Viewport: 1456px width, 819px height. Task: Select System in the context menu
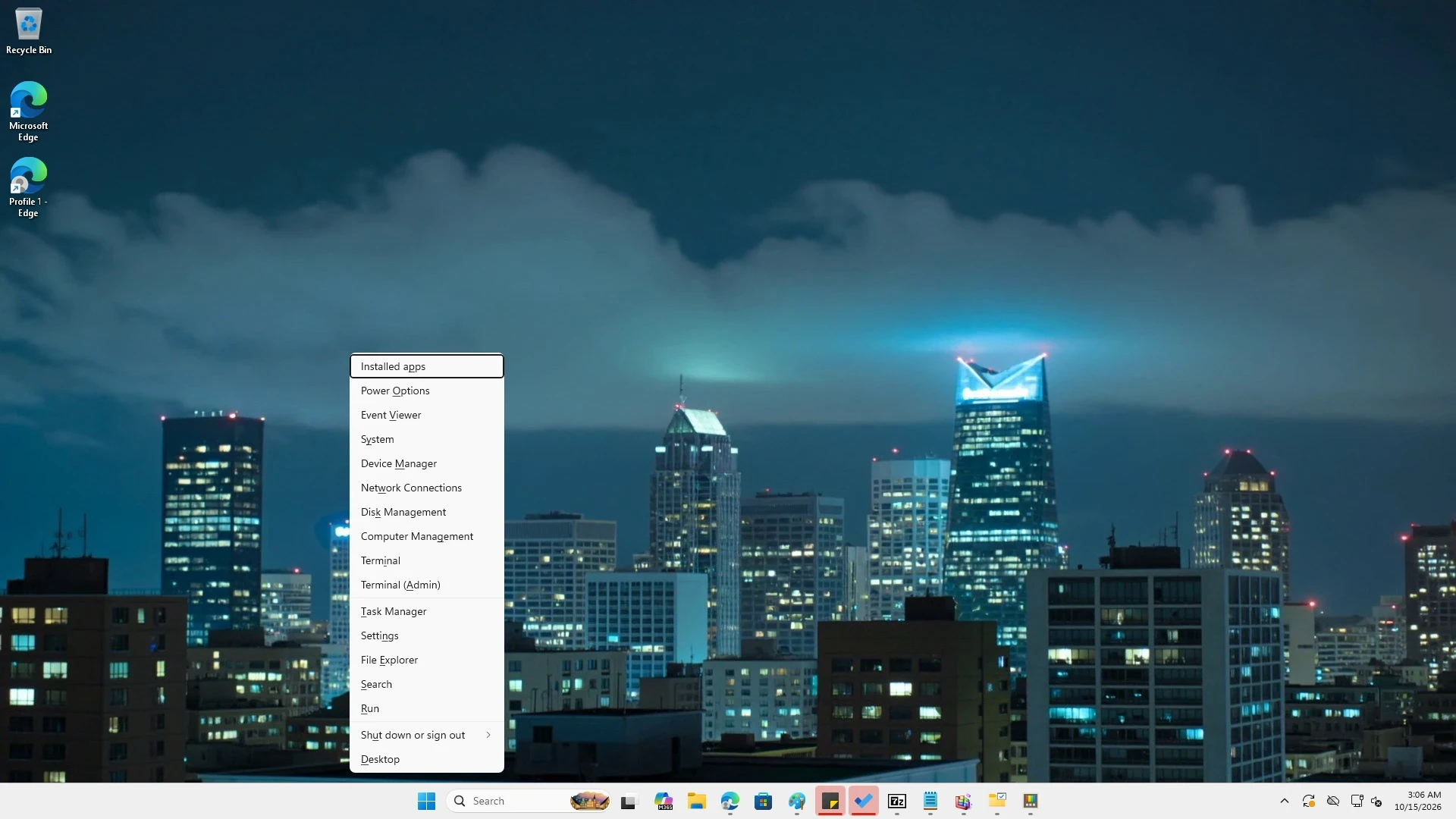click(x=427, y=439)
